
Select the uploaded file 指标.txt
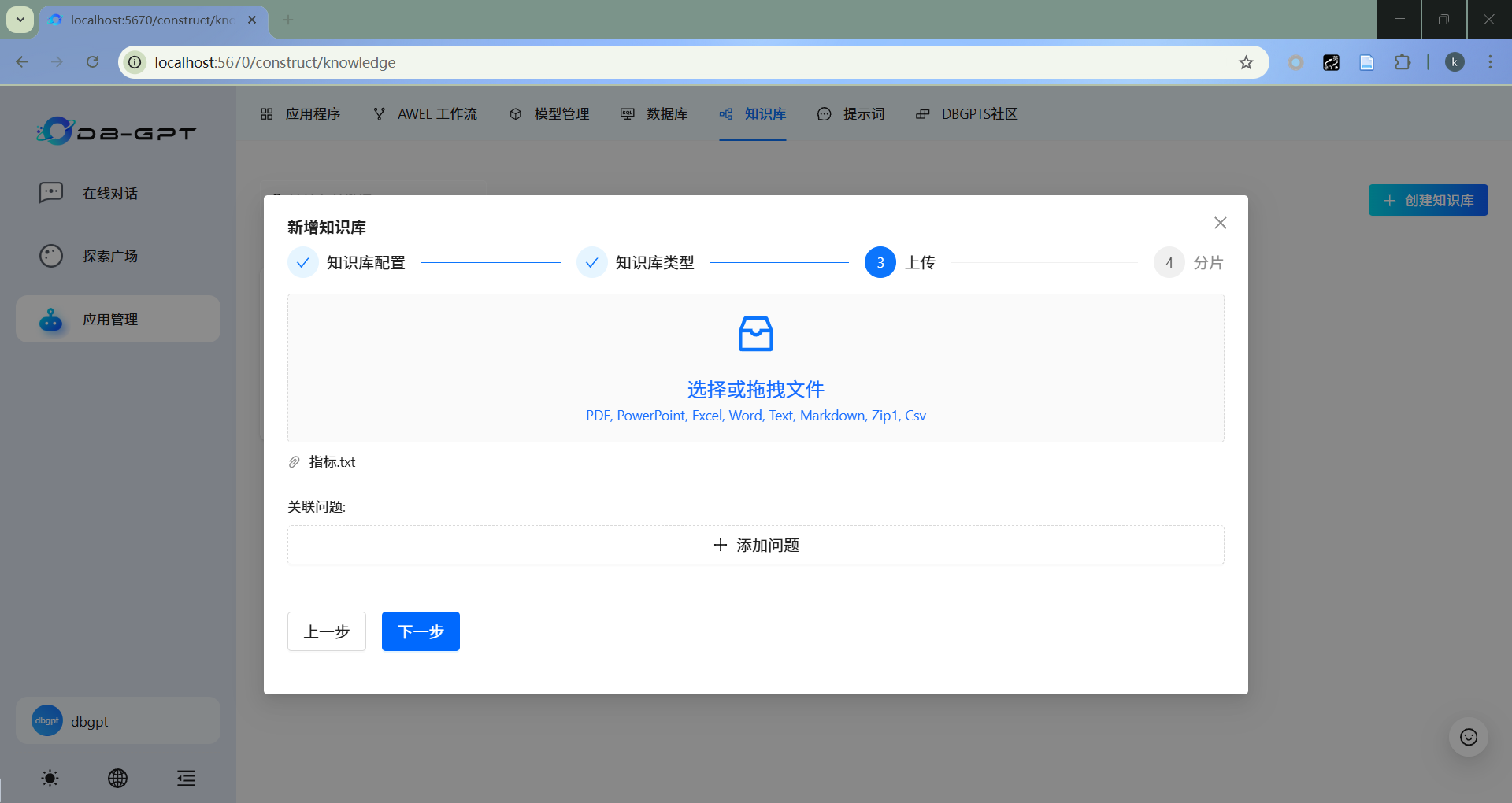pos(332,462)
